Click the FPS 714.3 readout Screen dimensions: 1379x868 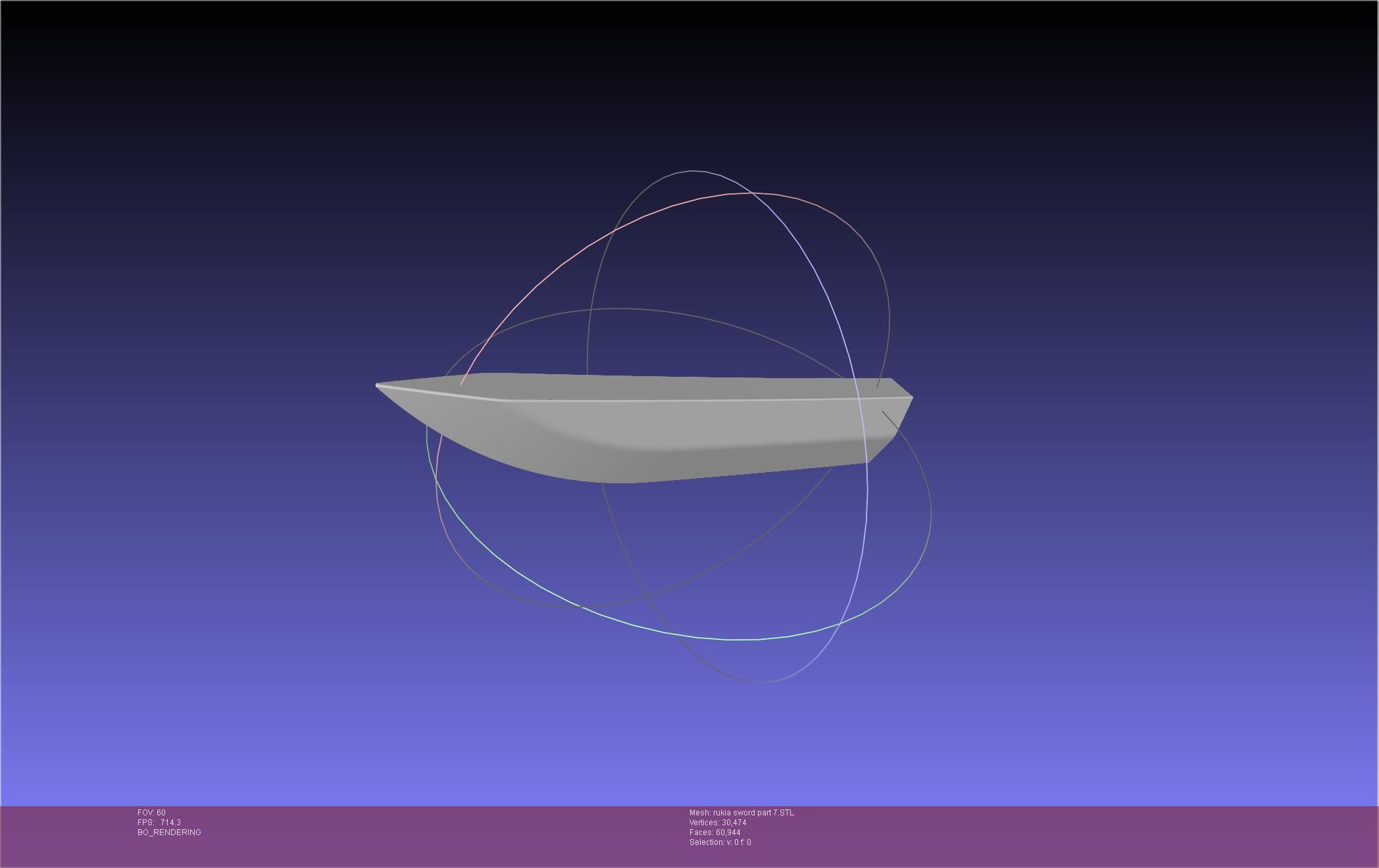[x=159, y=823]
